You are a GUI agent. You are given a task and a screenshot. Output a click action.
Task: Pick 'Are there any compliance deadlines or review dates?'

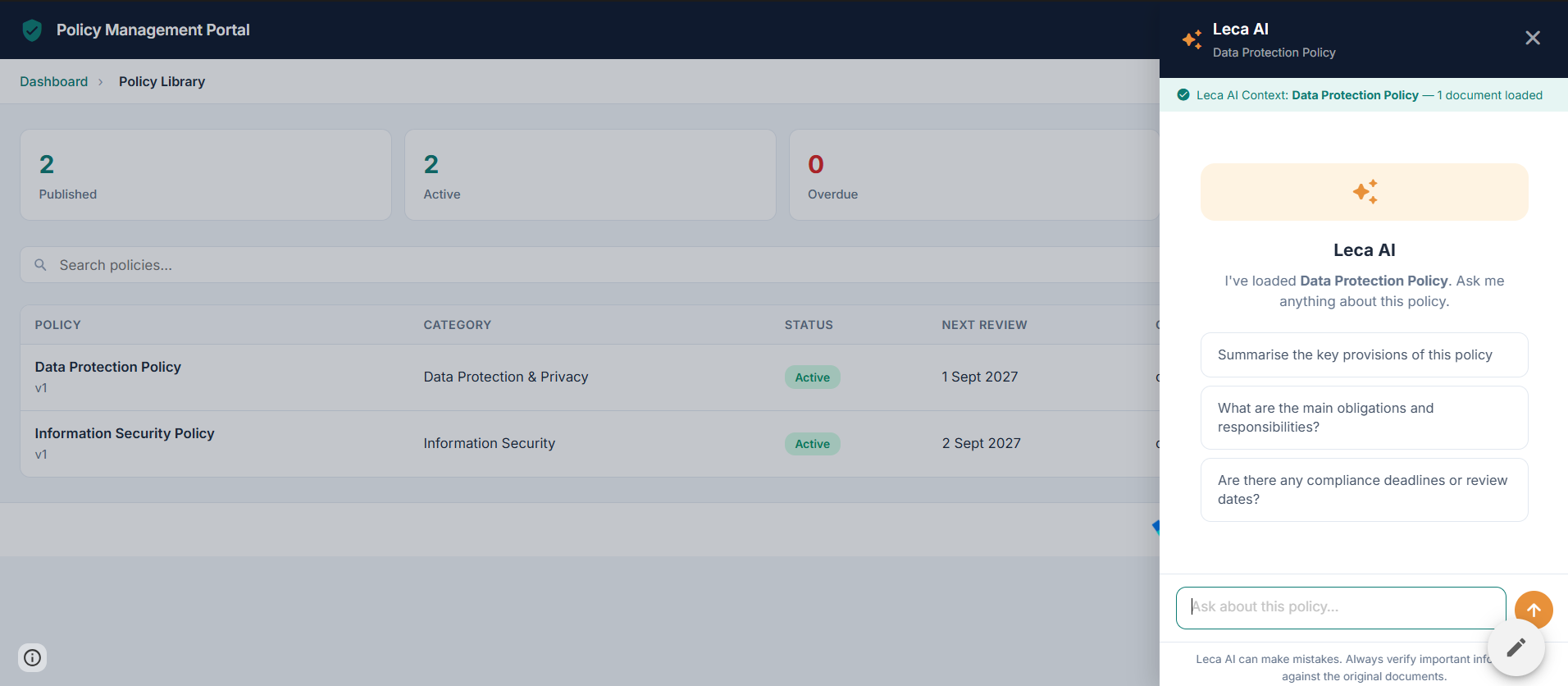click(1364, 490)
